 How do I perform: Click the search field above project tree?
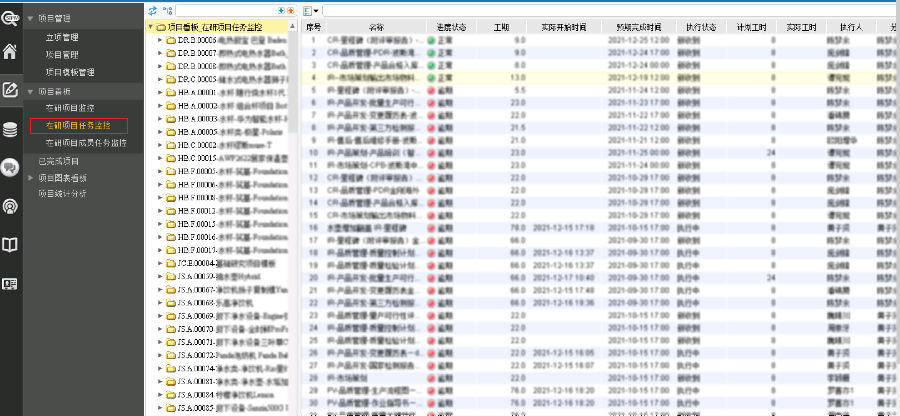230,9
